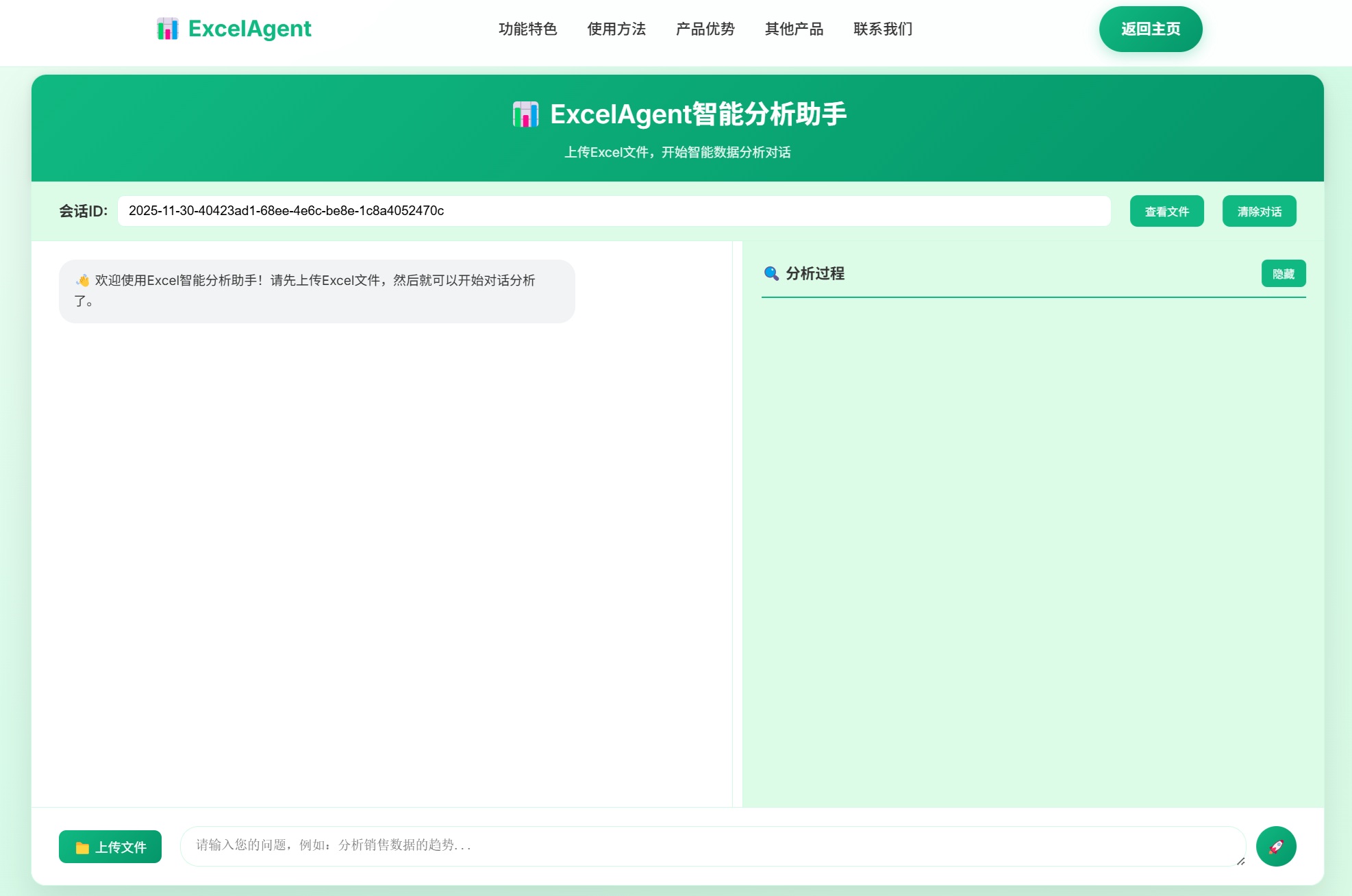Click the magnifier icon beside 分析过程
Viewport: 1352px width, 896px height.
click(773, 273)
